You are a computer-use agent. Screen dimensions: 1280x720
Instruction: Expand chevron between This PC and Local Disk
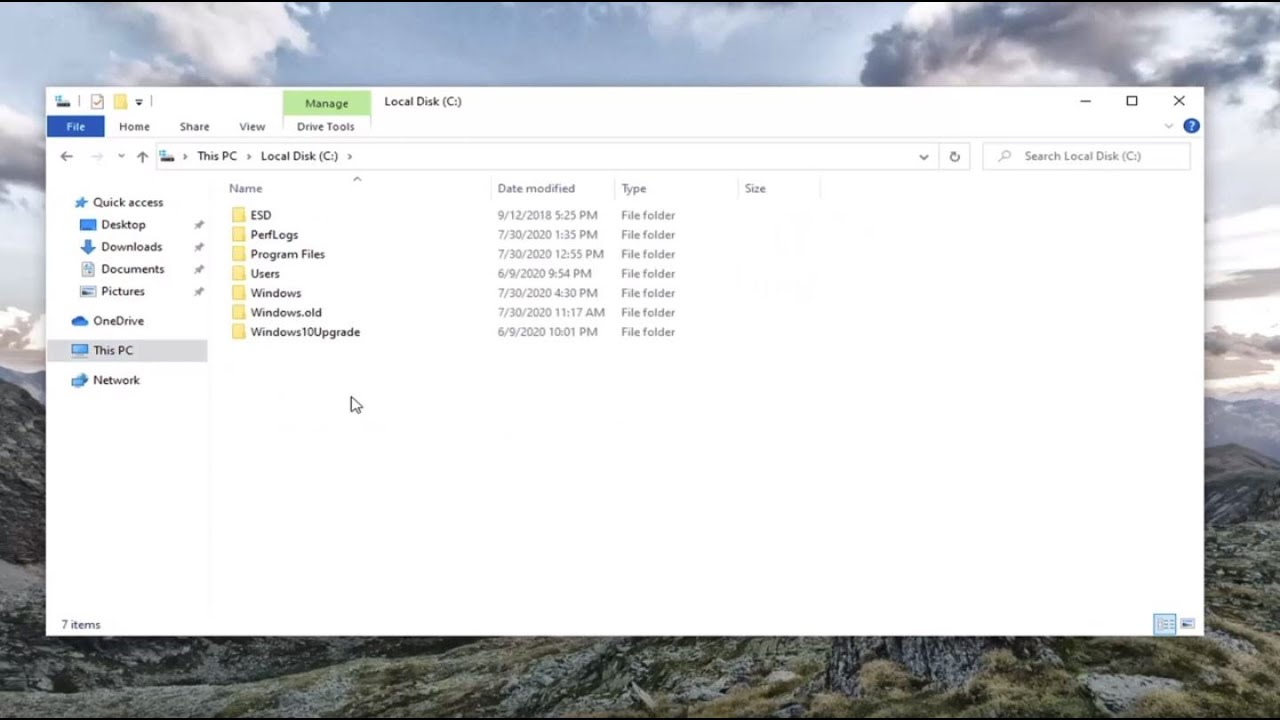249,156
